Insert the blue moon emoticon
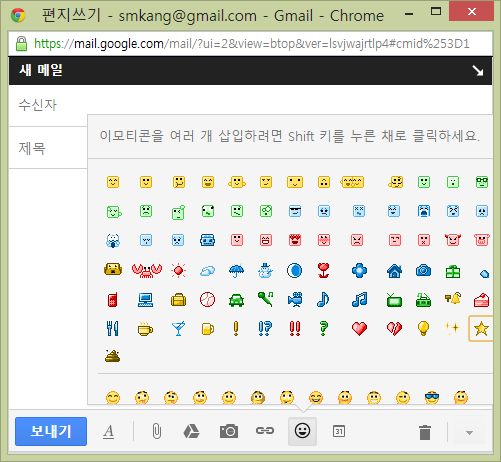The width and height of the screenshot is (501, 462). click(295, 270)
